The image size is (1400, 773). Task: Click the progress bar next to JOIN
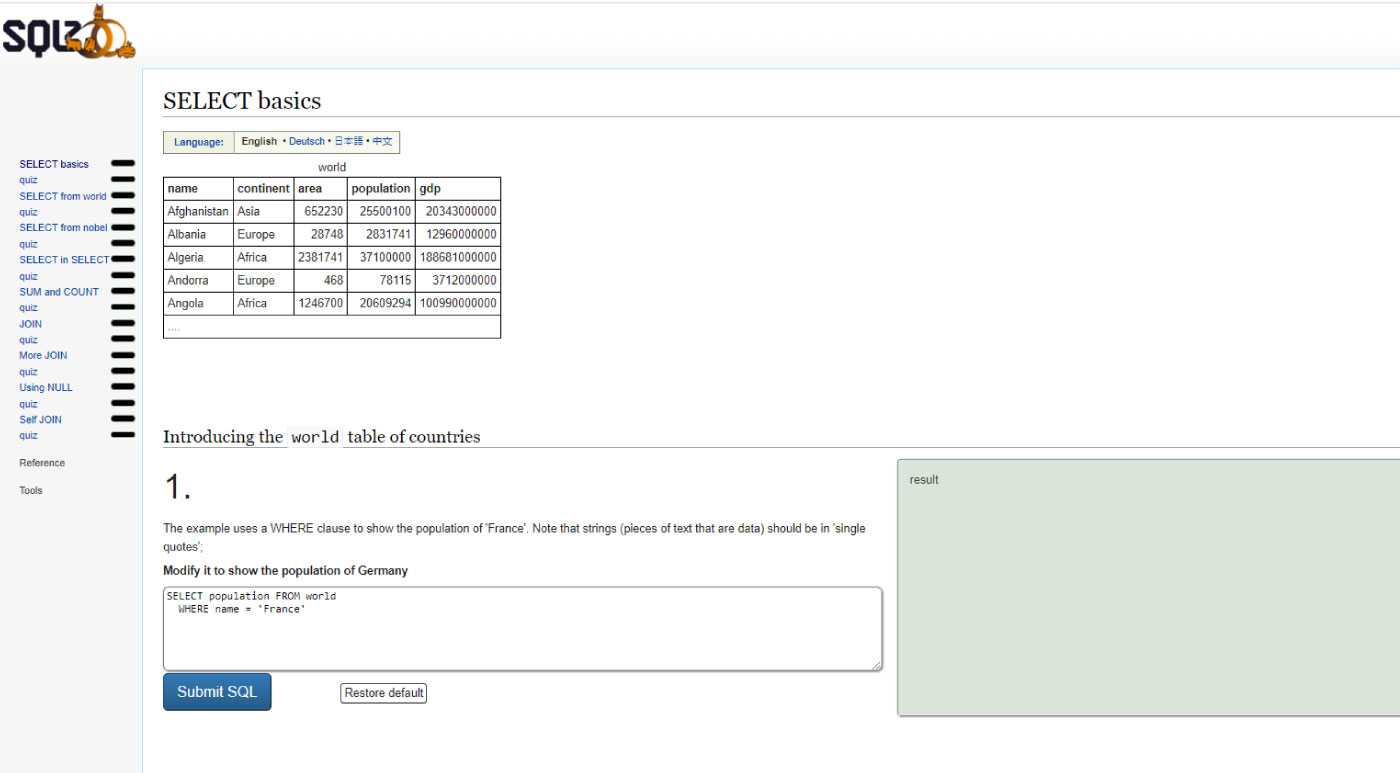pyautogui.click(x=122, y=323)
